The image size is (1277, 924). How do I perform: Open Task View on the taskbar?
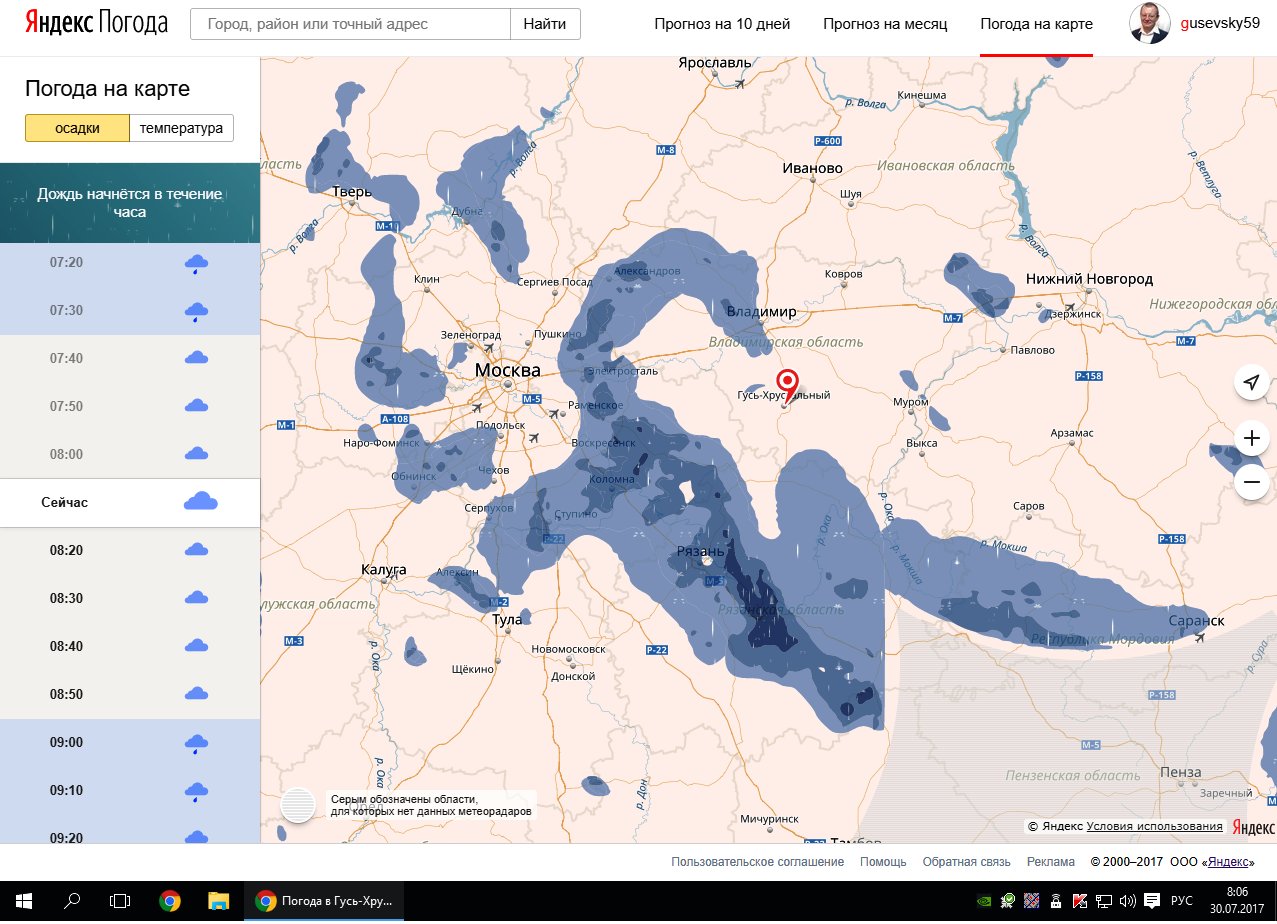tap(120, 901)
